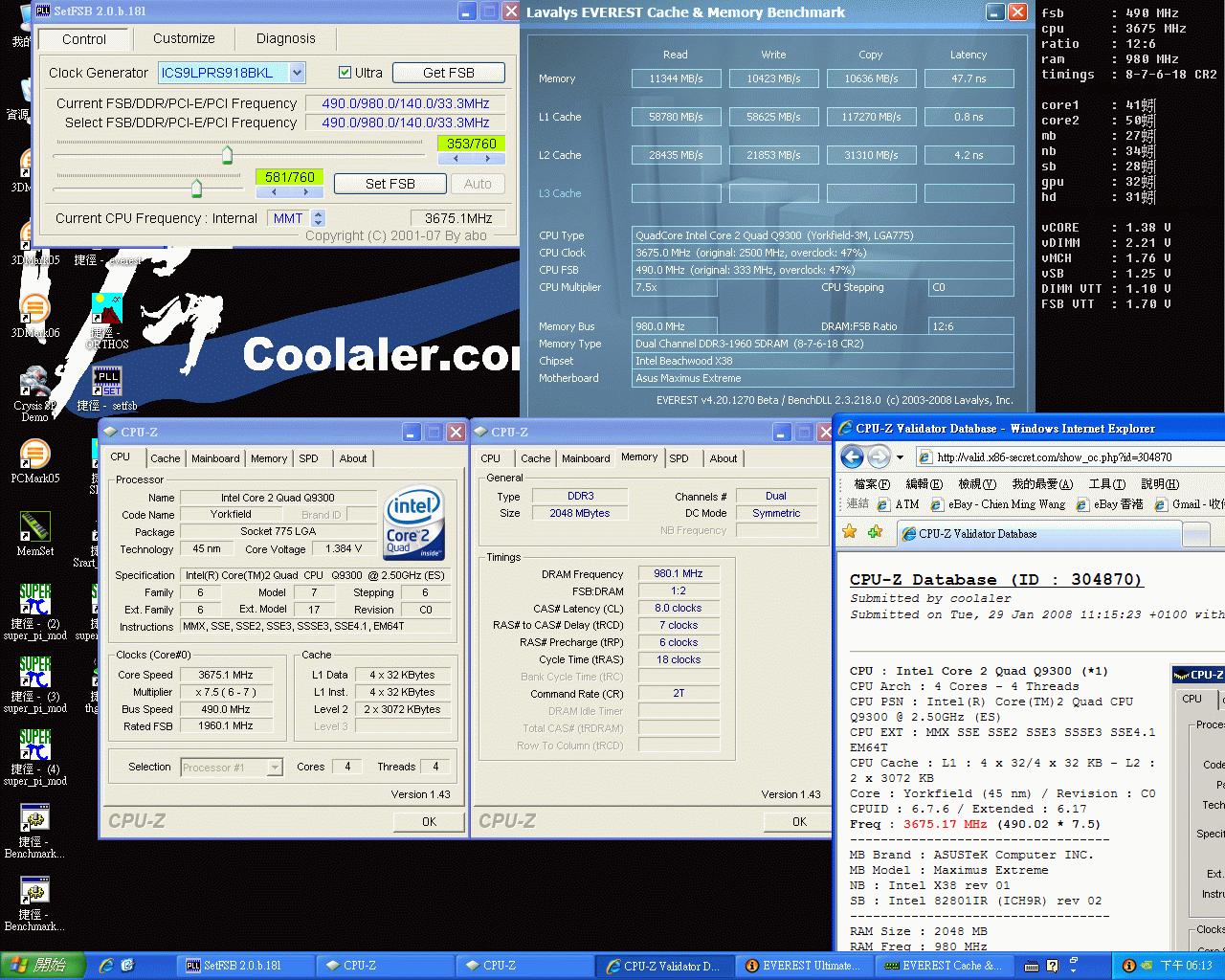Open the setfsb desktop shortcut icon

click(x=107, y=382)
